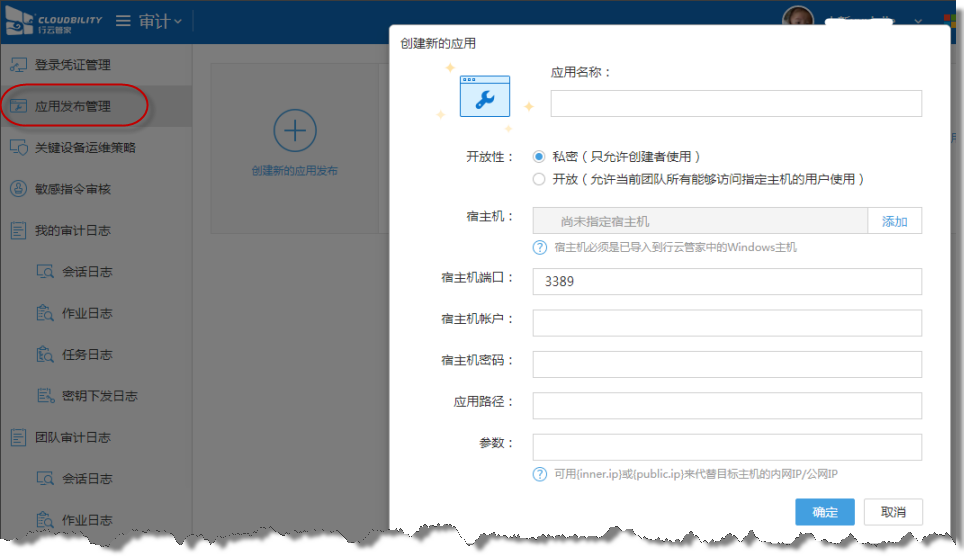The height and width of the screenshot is (556, 964).
Task: Open 会话日志 under 我的审计日志
Action: click(x=87, y=272)
